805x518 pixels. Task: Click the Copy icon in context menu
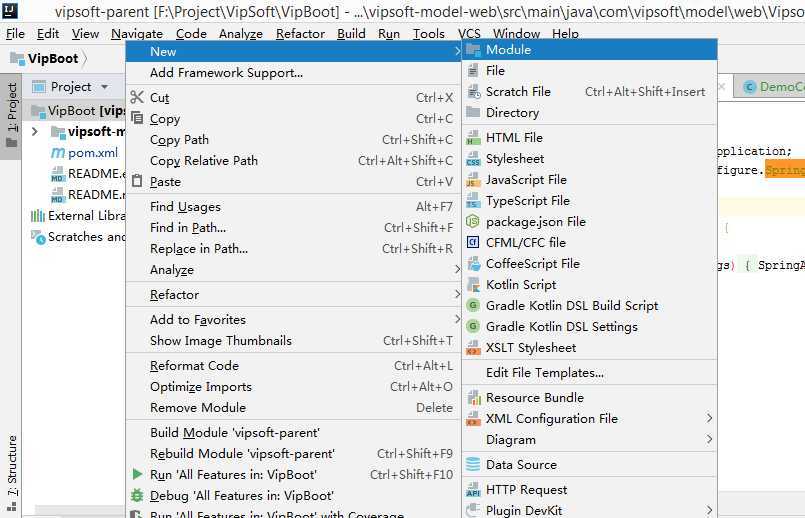[x=137, y=118]
